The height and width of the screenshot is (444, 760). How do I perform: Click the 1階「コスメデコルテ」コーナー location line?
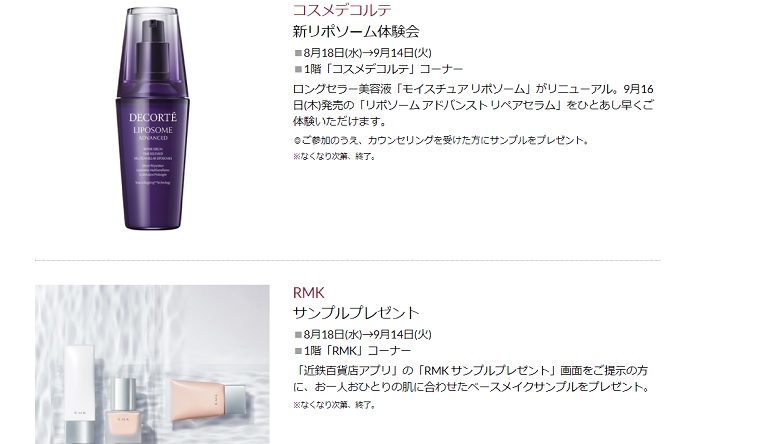(383, 69)
